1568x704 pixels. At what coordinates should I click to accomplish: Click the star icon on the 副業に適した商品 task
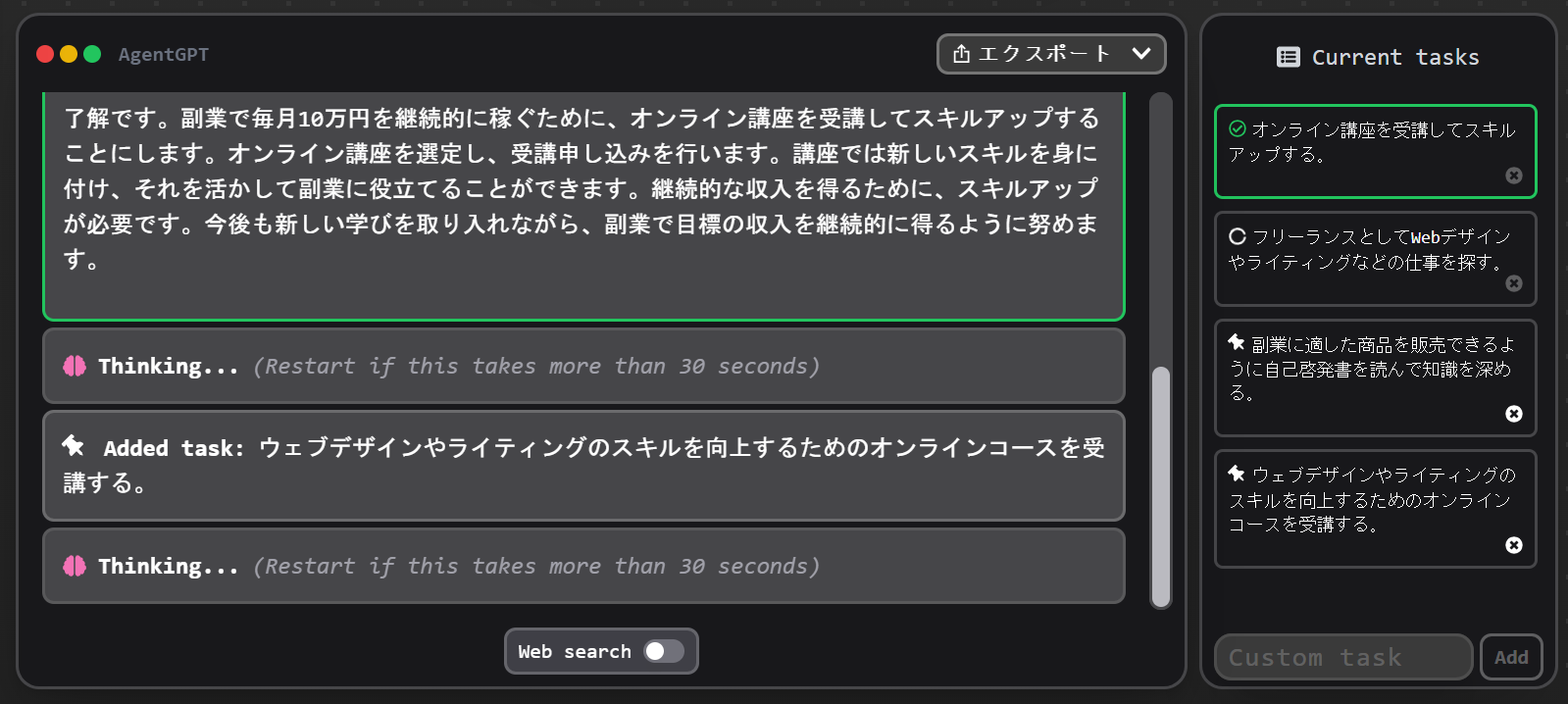tap(1237, 342)
